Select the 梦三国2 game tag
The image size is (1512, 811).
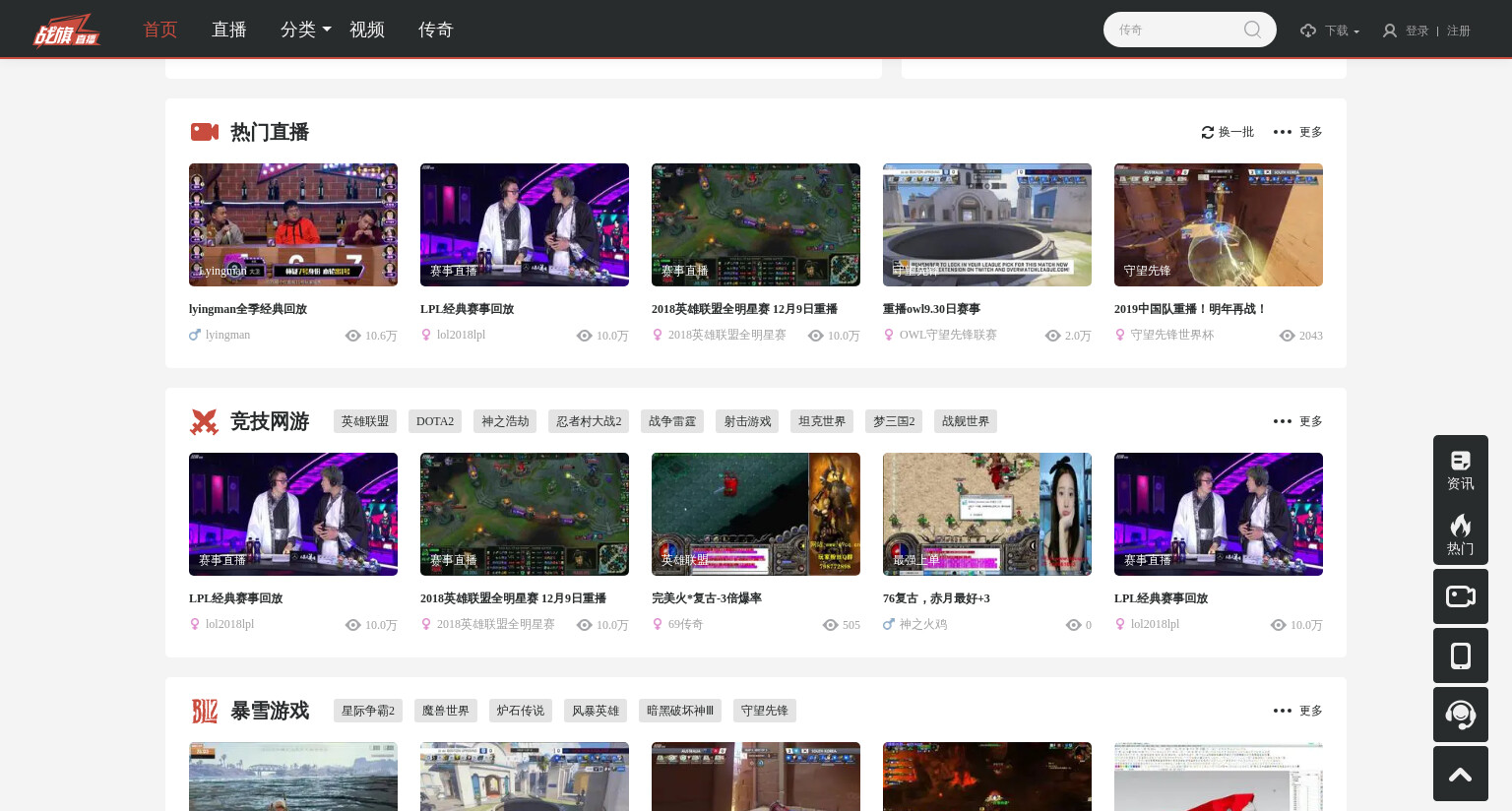[x=894, y=421]
